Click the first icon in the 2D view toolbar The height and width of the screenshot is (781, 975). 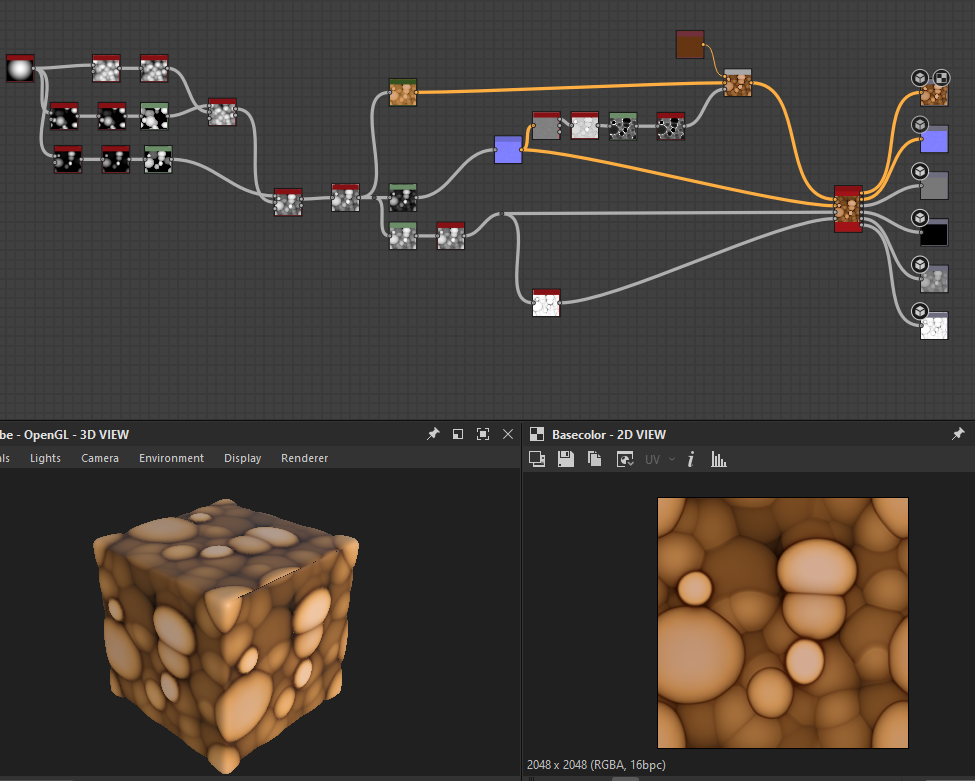tap(537, 459)
